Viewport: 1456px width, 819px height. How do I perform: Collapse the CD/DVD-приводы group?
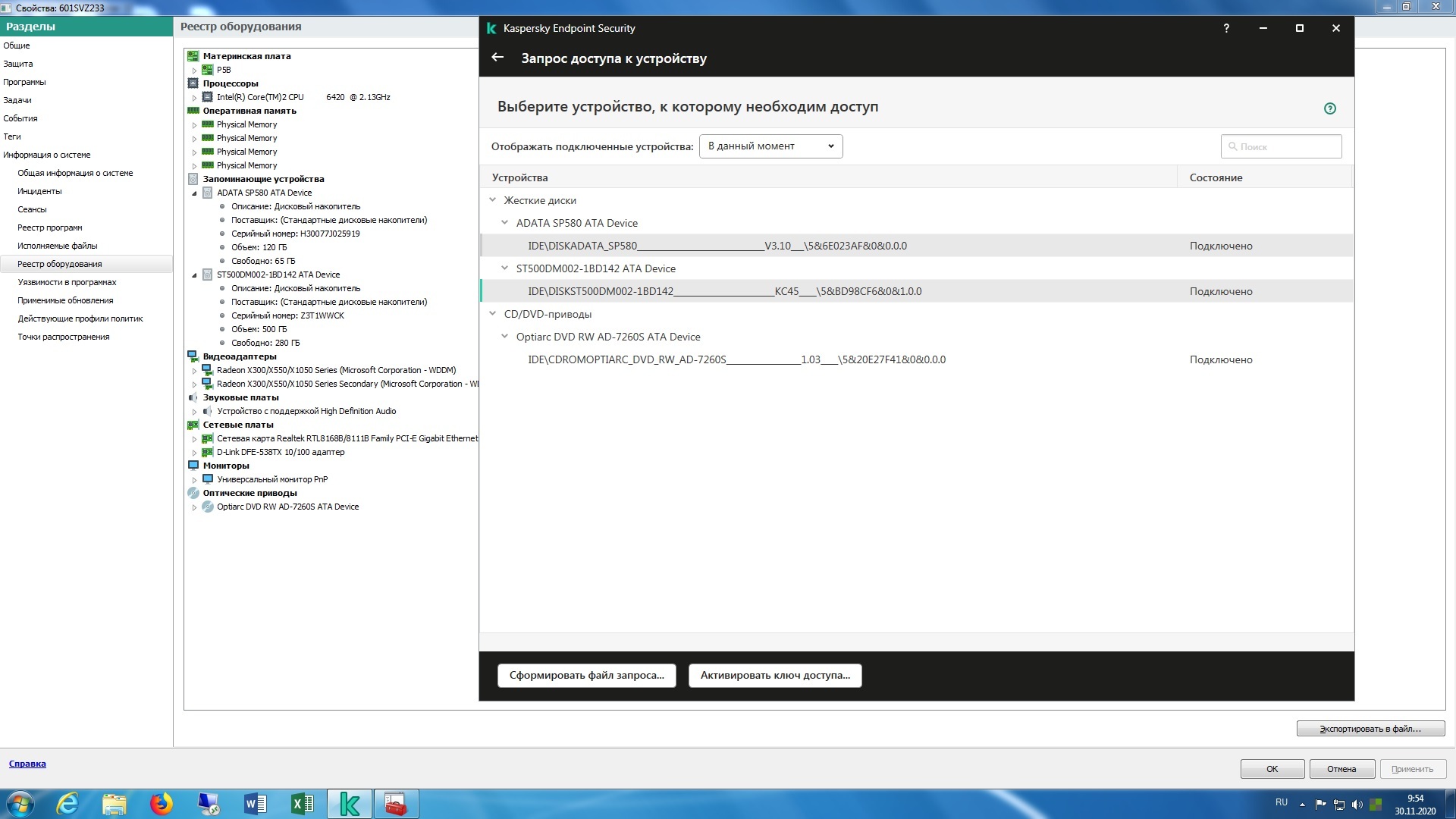[x=492, y=314]
